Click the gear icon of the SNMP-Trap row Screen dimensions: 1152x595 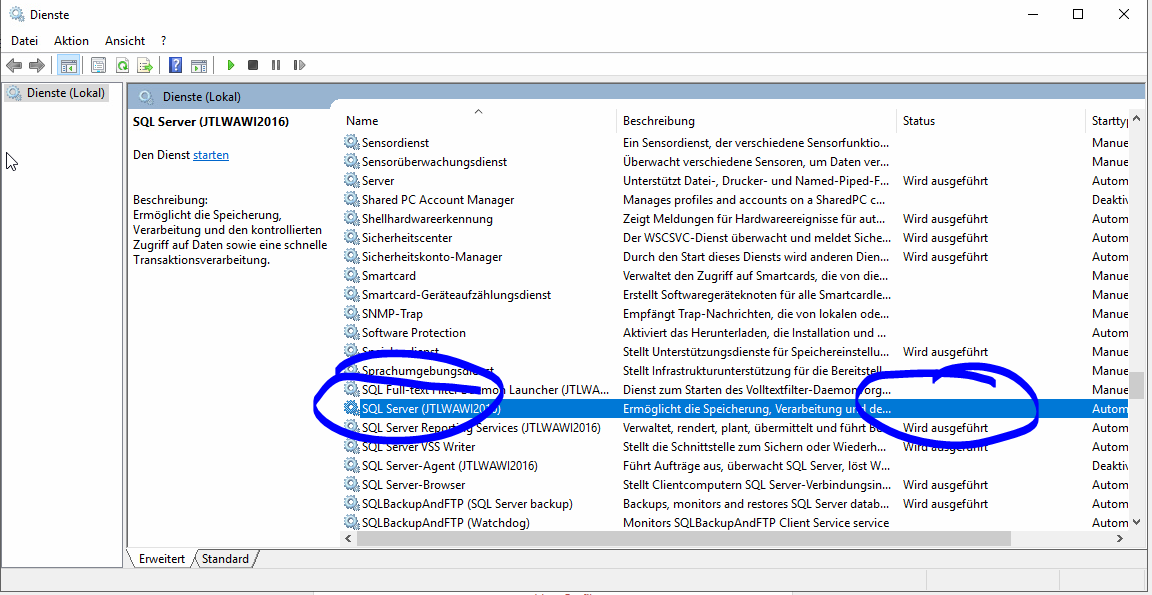[x=352, y=314]
